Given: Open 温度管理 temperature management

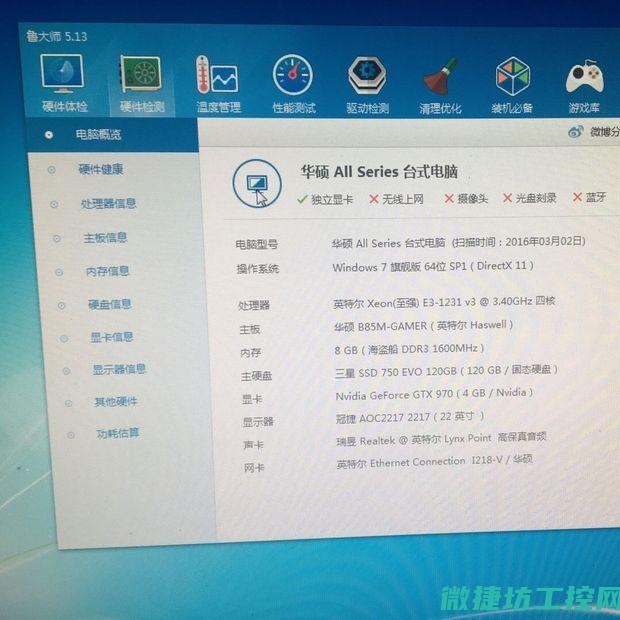Looking at the screenshot, I should 218,84.
